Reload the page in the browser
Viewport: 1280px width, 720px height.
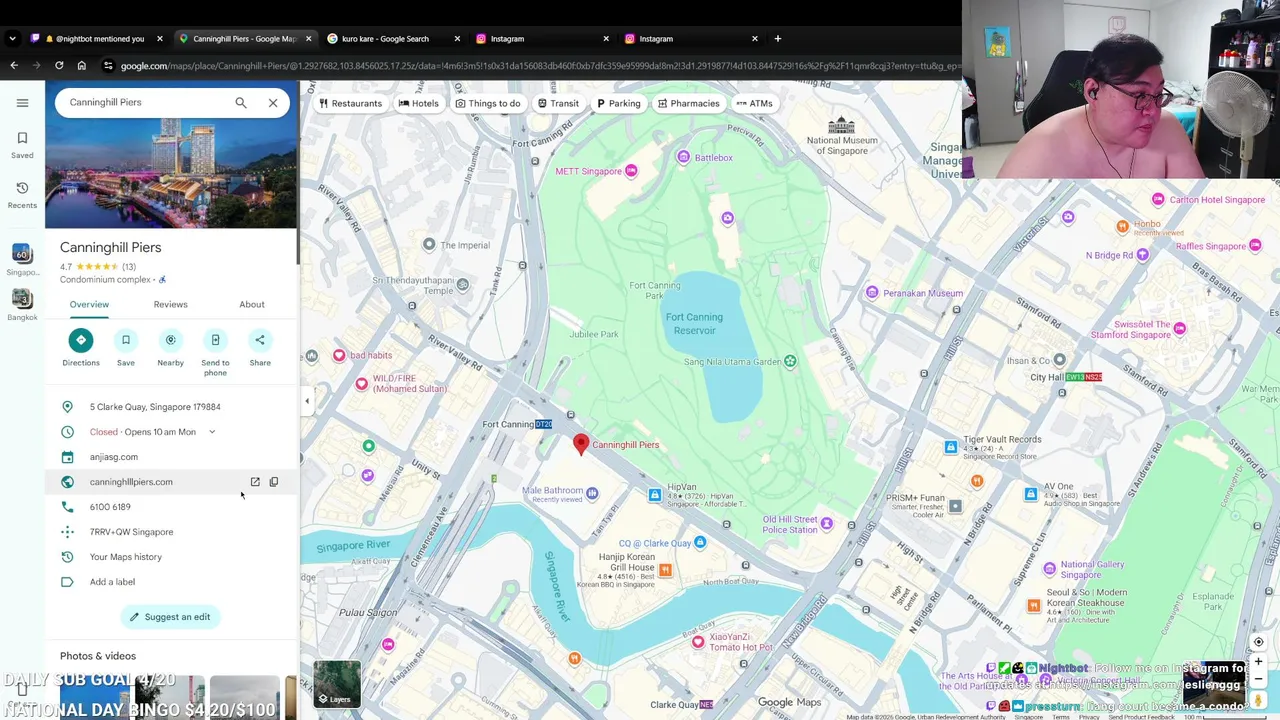(x=59, y=66)
